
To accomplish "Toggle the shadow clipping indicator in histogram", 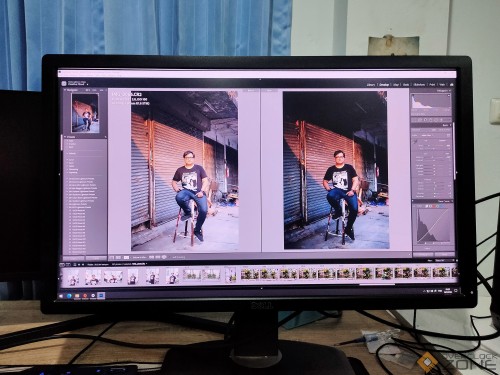I will pos(413,96).
